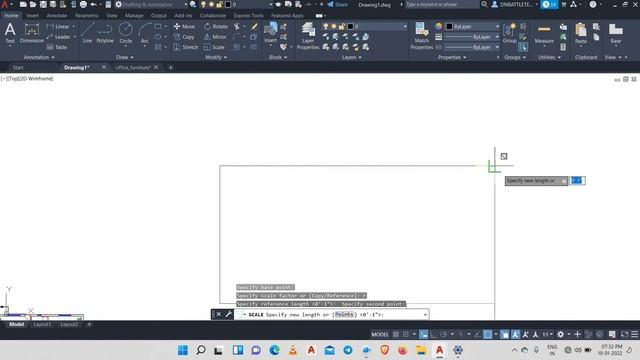Screen dimensions: 640x360
Task: Click the Copy button
Action: tap(184, 37)
